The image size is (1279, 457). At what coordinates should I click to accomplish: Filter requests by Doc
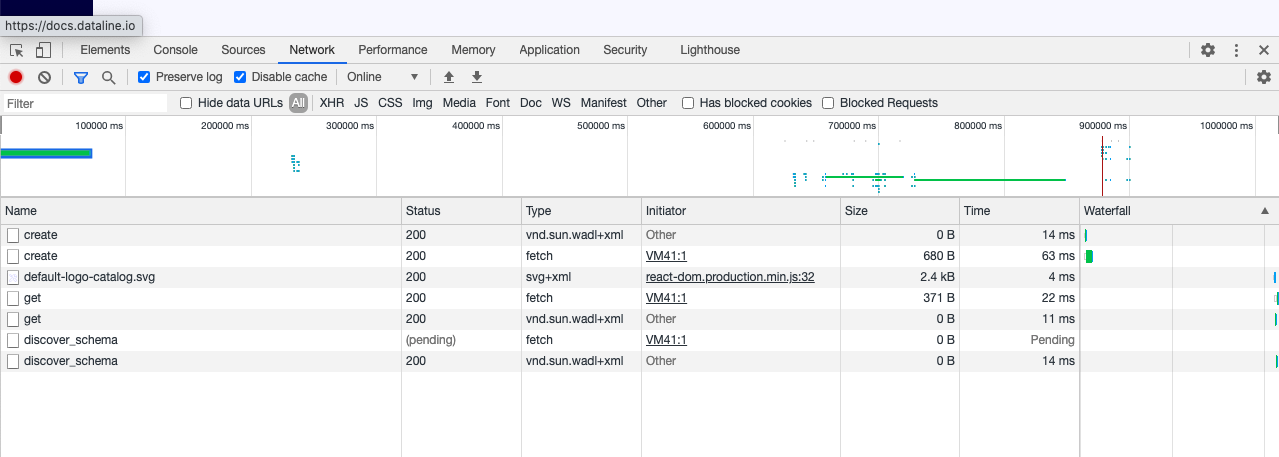[x=531, y=103]
